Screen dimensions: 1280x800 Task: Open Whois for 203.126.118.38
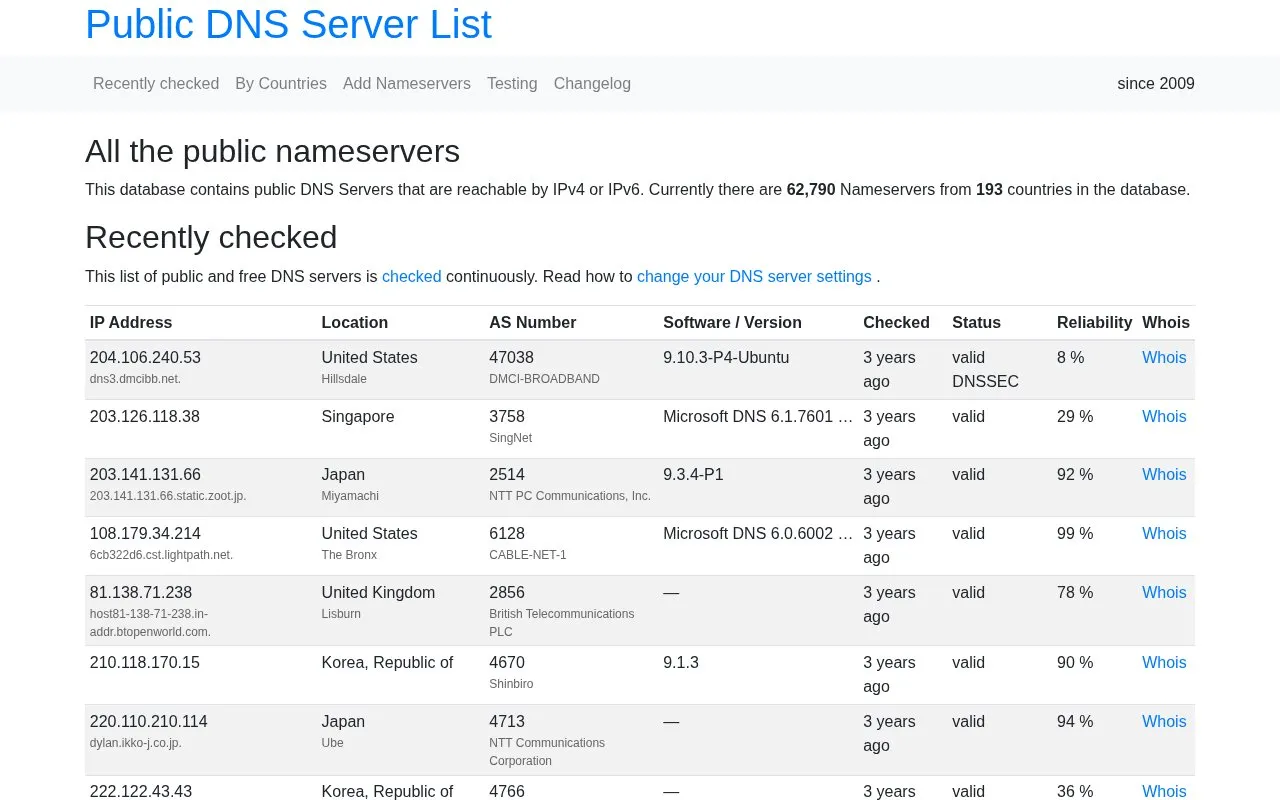tap(1164, 417)
